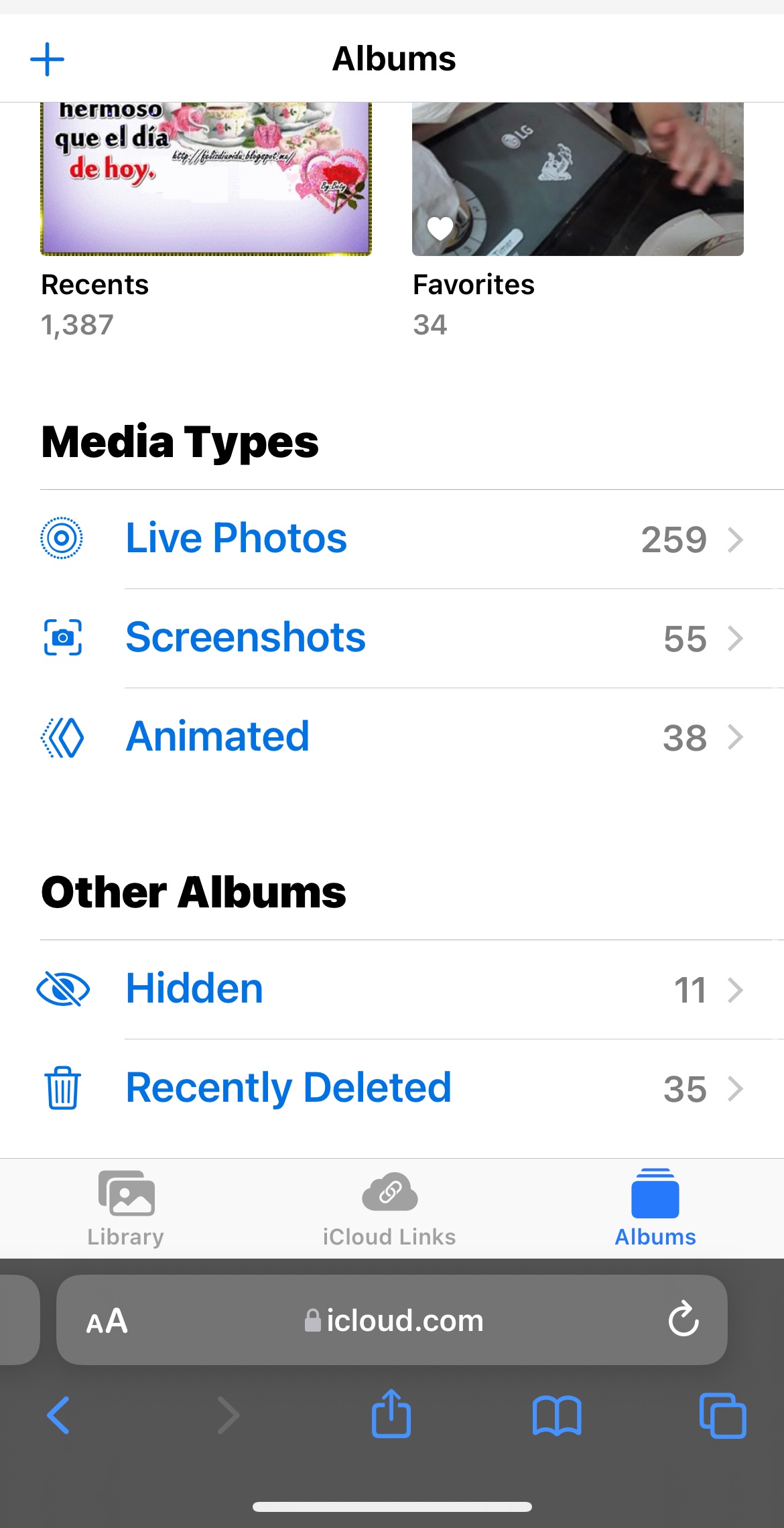This screenshot has width=784, height=1528.
Task: Tap the Animated diamond icon
Action: click(62, 737)
